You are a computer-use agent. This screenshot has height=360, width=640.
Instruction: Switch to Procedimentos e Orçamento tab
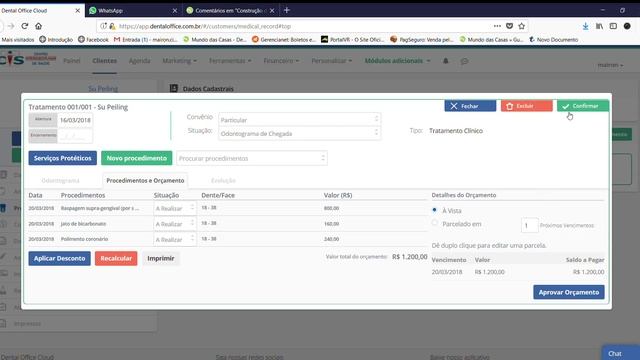145,180
